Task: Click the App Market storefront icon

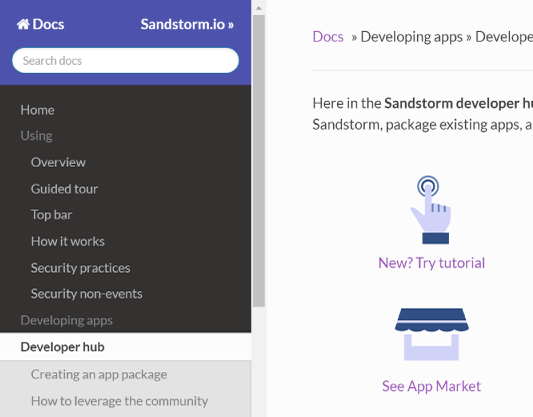Action: pyautogui.click(x=432, y=334)
